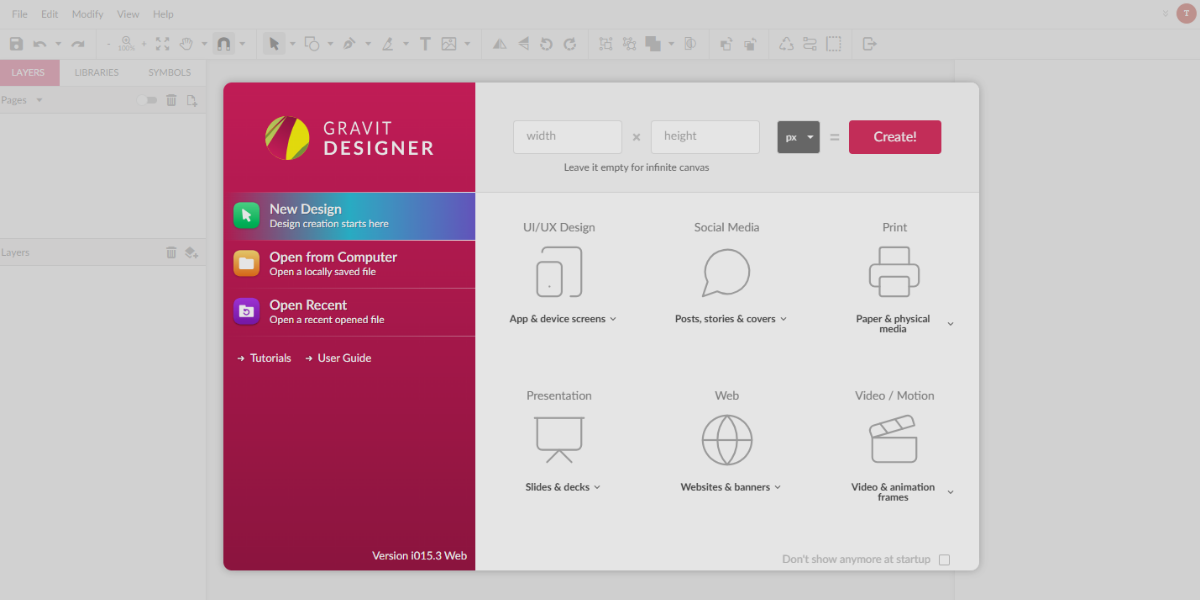Select the Pen tool
Screen dimensions: 1200x600
click(x=350, y=44)
